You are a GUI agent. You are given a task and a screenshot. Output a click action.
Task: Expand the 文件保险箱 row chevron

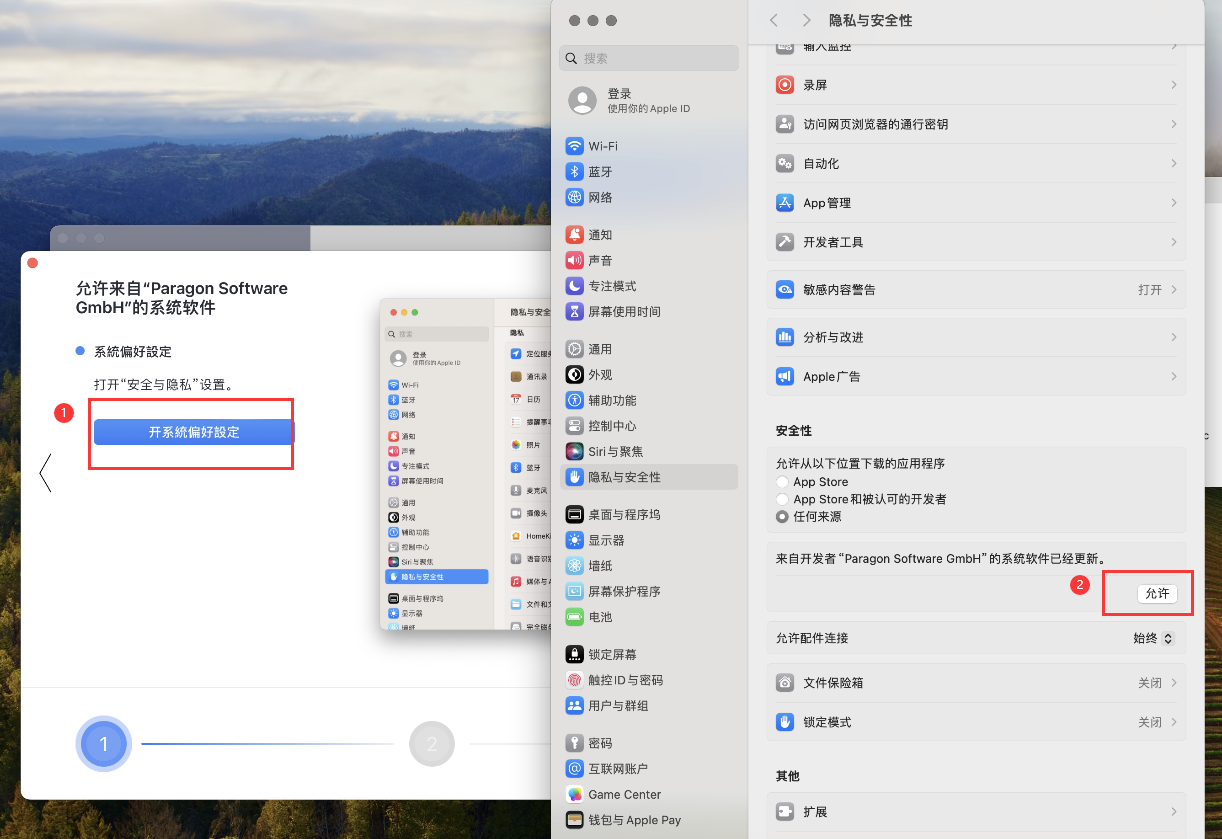[1174, 683]
